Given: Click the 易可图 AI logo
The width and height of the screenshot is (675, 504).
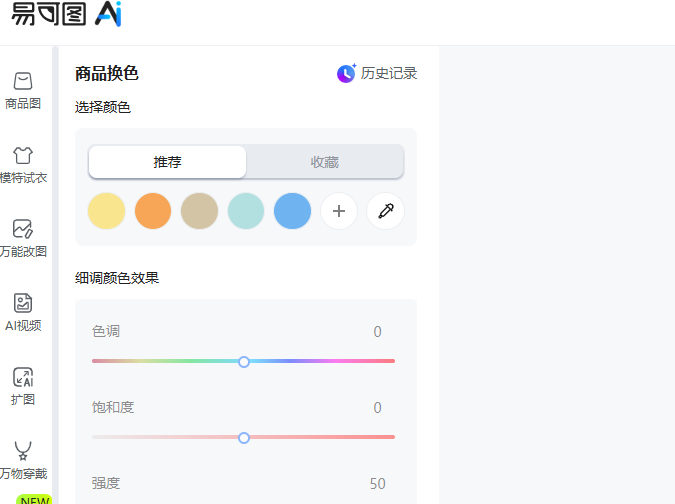Looking at the screenshot, I should (66, 15).
